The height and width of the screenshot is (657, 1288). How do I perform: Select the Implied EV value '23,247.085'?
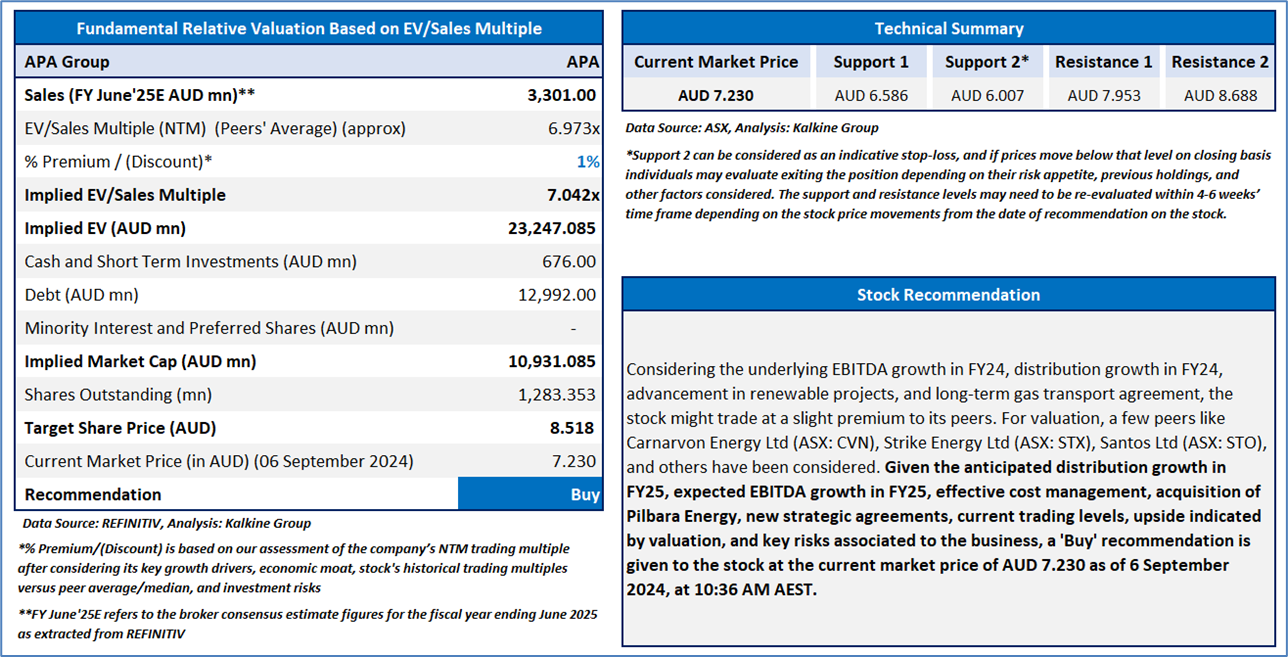552,228
